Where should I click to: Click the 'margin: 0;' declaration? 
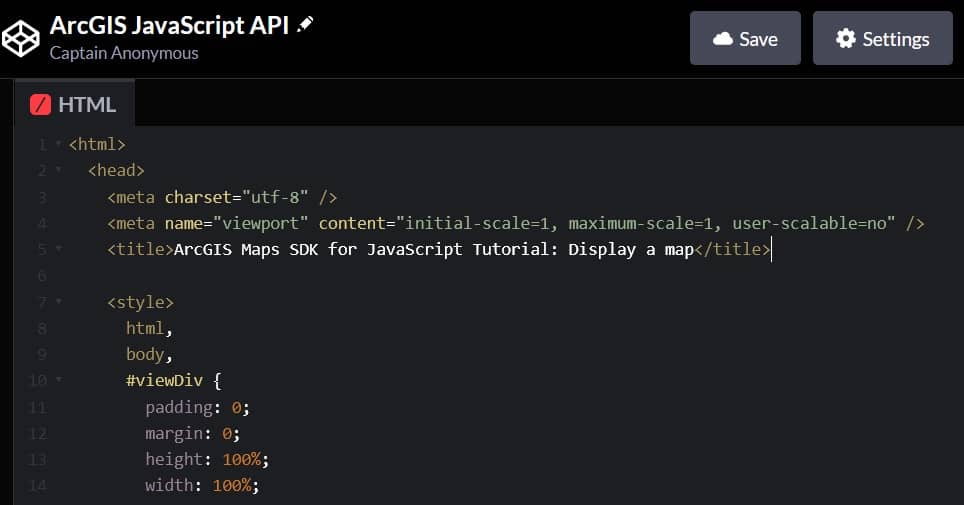[192, 434]
